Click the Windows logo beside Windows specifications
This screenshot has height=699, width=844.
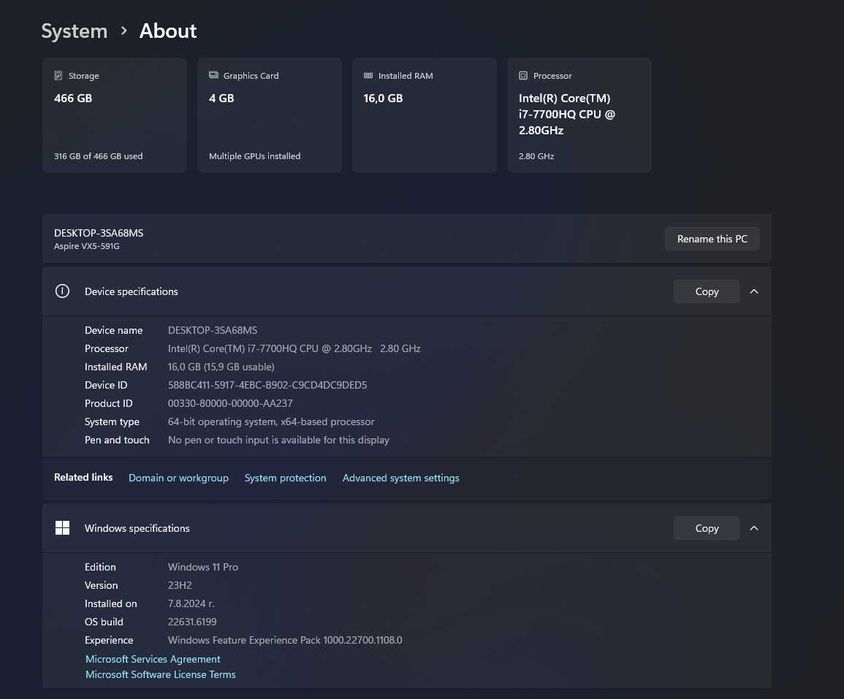(62, 528)
